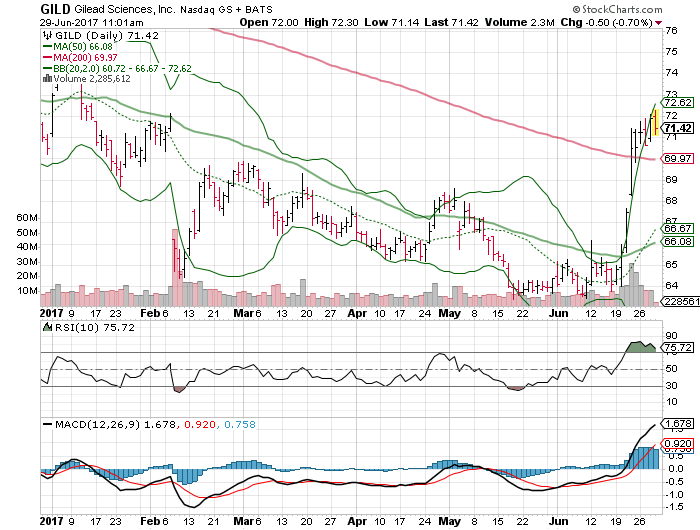Click the Apr label on the price chart's date axis

[357, 313]
